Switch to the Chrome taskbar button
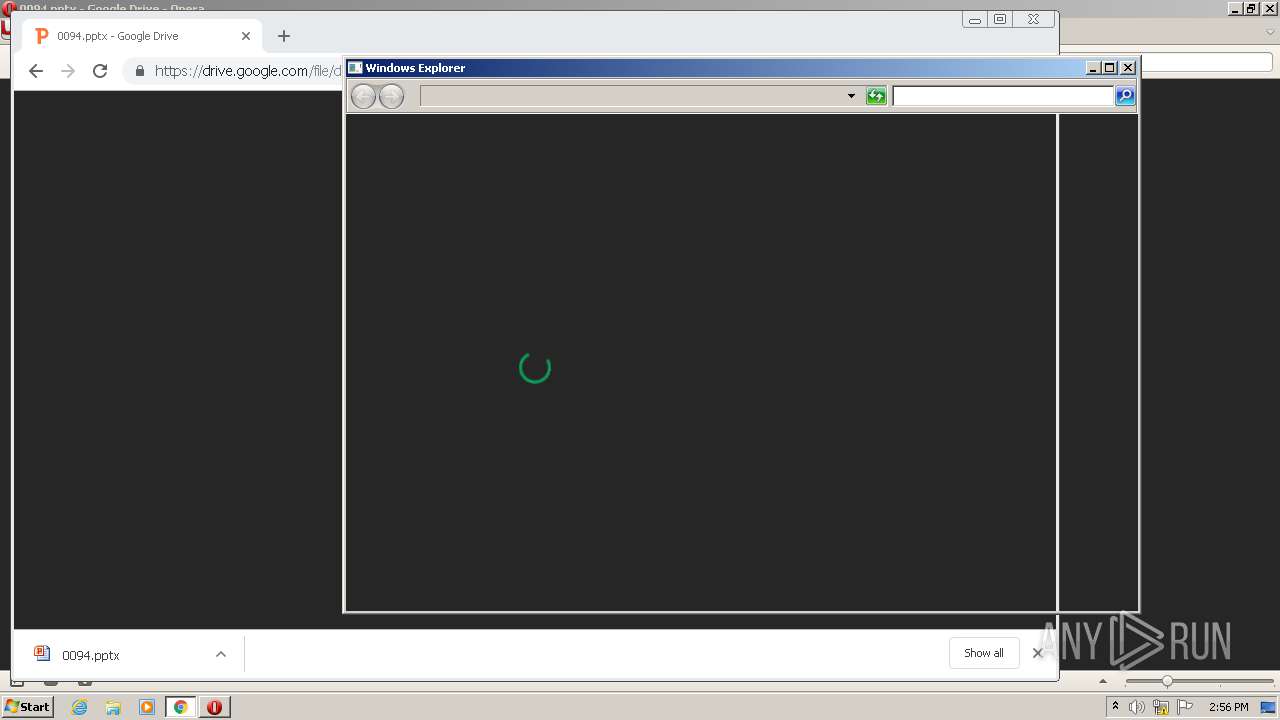The width and height of the screenshot is (1280, 720). 181,707
